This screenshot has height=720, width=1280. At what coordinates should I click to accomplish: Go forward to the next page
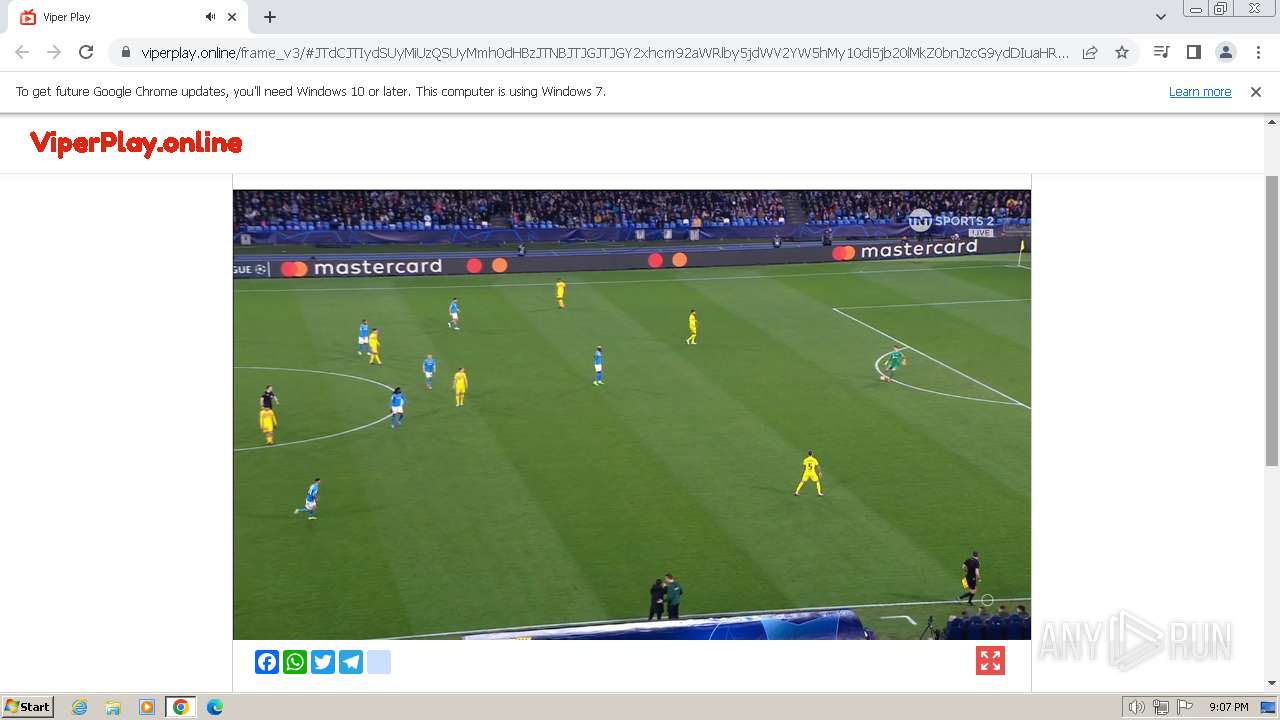(x=54, y=52)
